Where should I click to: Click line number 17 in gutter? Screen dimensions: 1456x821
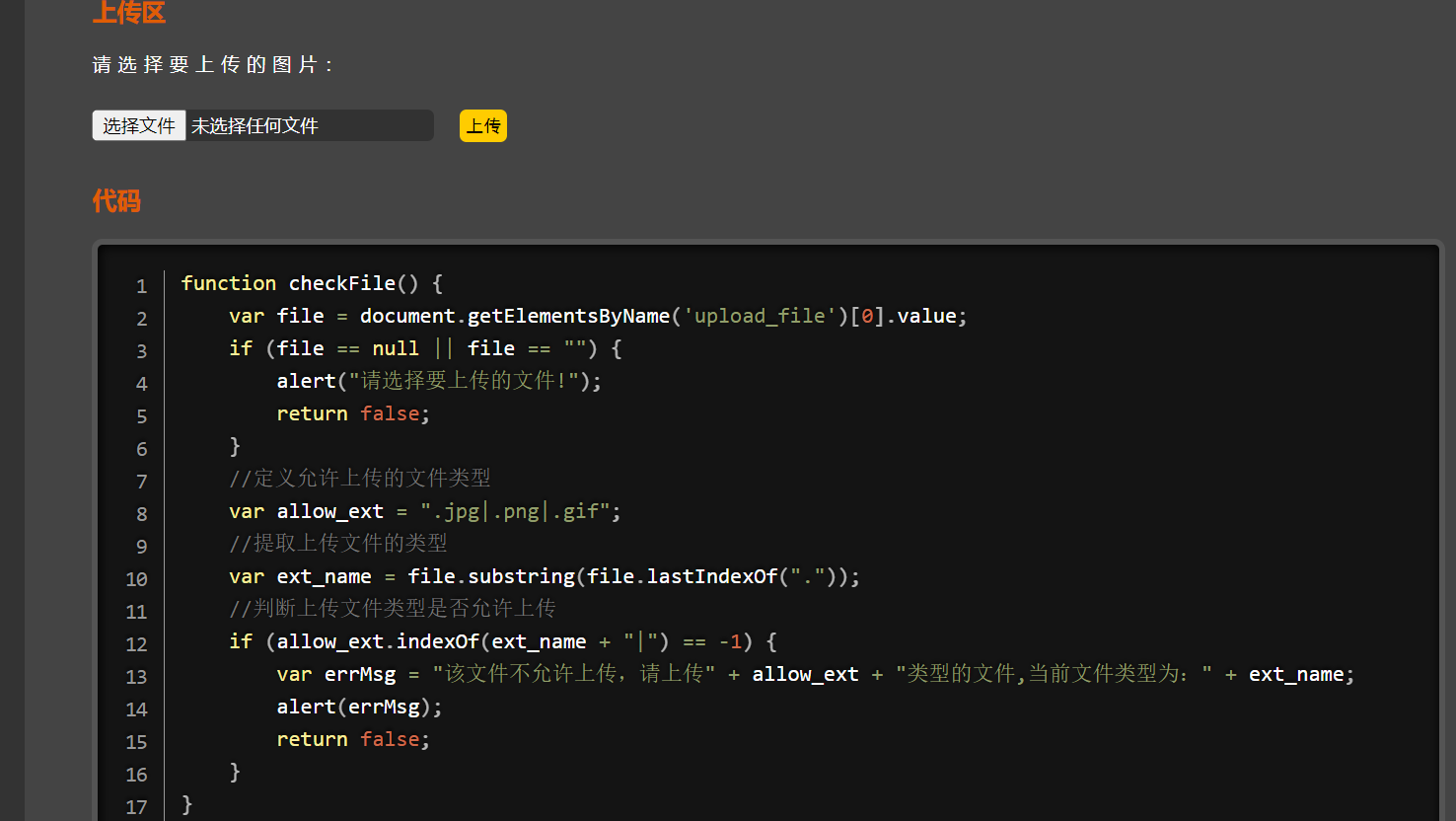(136, 807)
